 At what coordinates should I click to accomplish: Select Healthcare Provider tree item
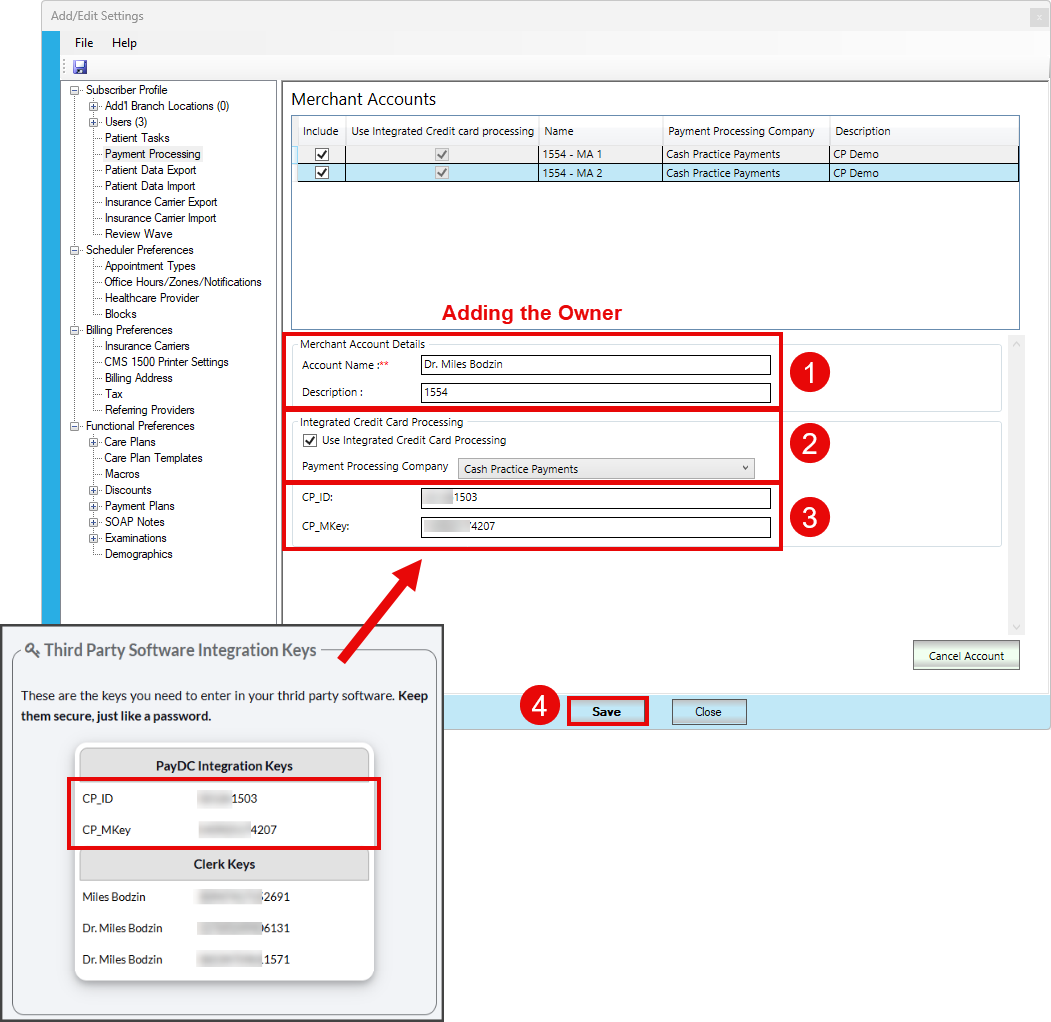point(152,298)
